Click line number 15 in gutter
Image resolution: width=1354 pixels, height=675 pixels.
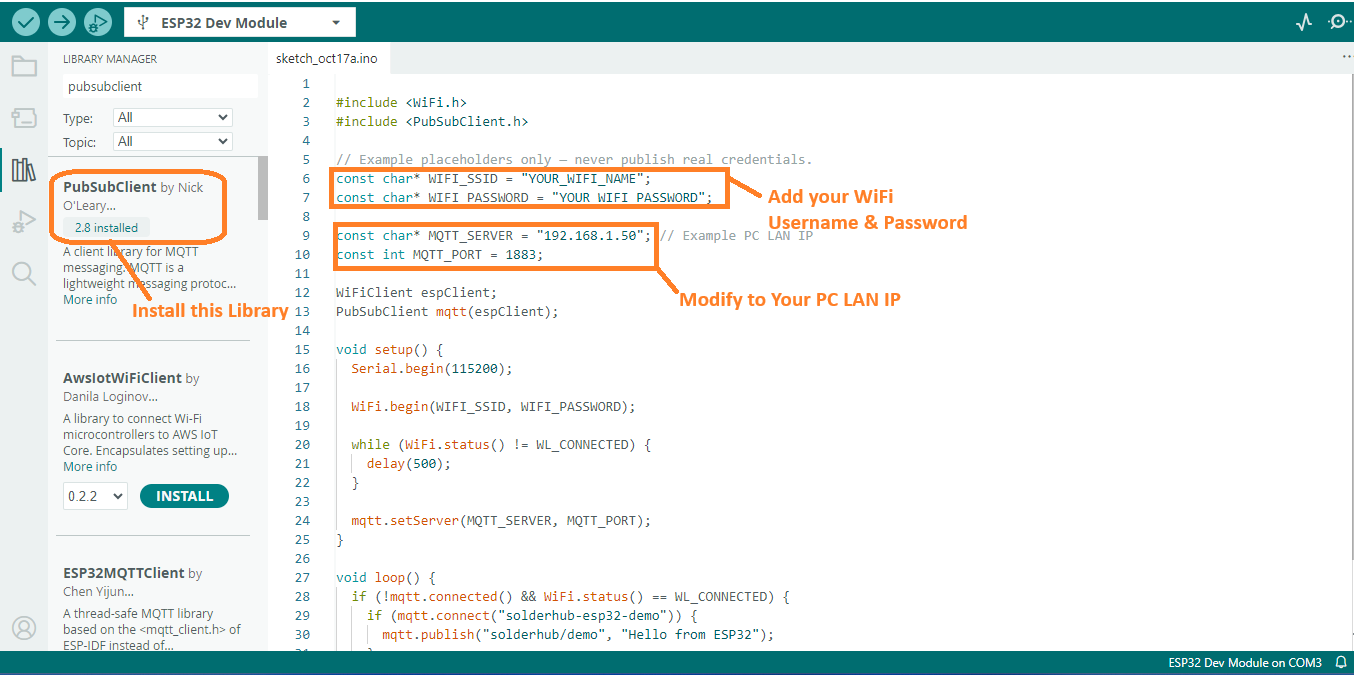304,350
